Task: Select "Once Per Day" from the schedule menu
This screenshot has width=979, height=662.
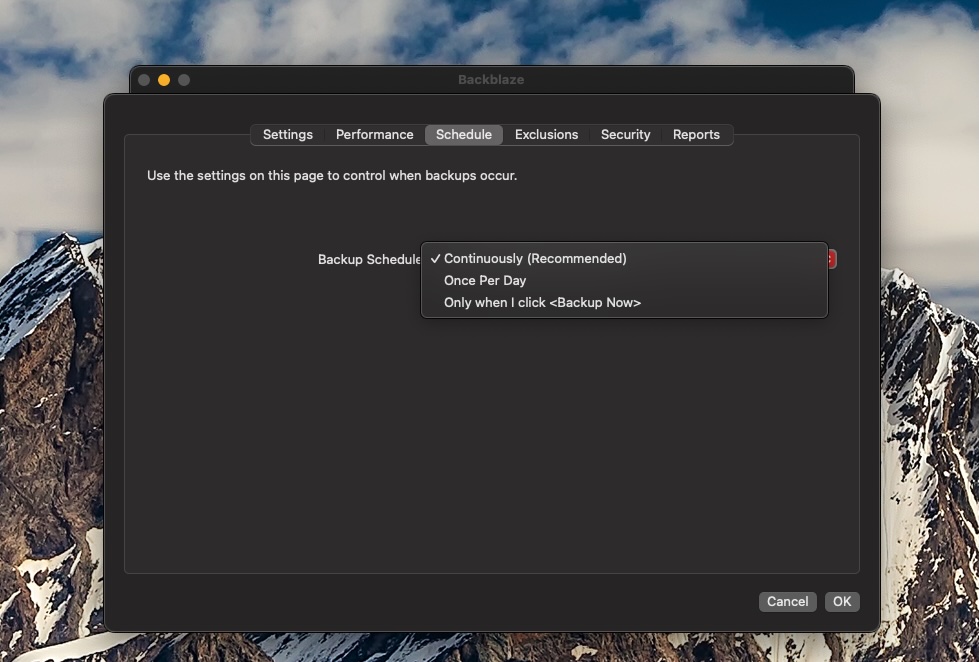Action: coord(486,281)
